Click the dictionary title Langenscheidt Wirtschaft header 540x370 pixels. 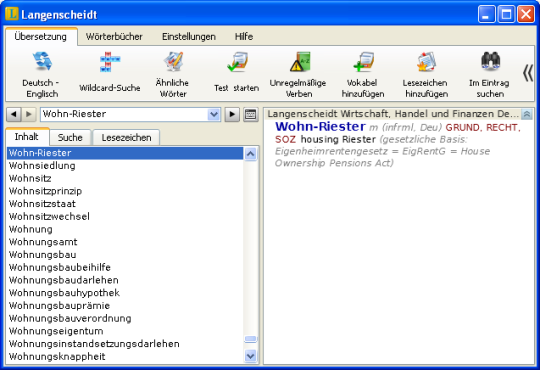(x=393, y=114)
